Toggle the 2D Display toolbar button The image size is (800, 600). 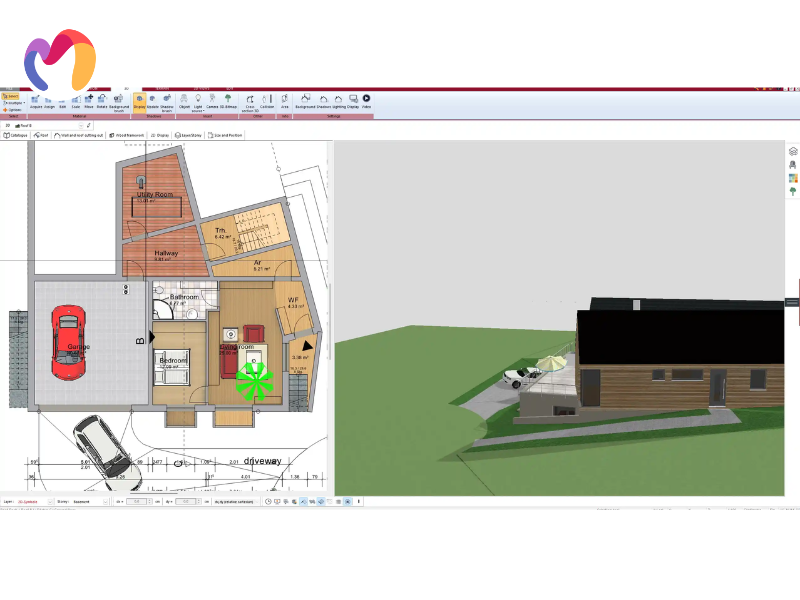[x=159, y=134]
